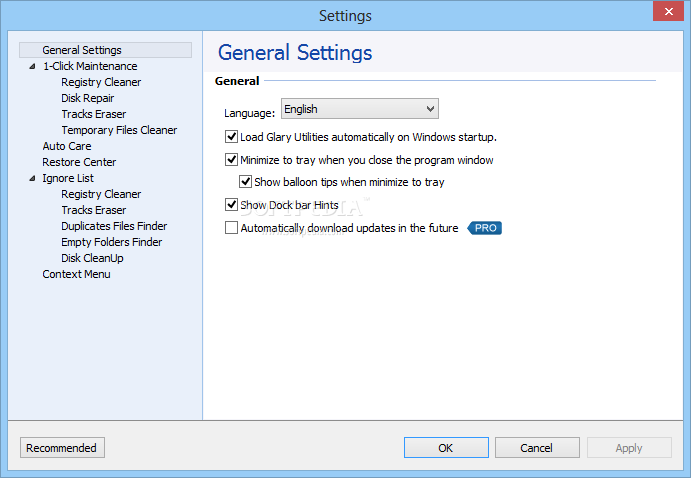Collapse the 1-Click Maintenance tree node

click(x=32, y=67)
